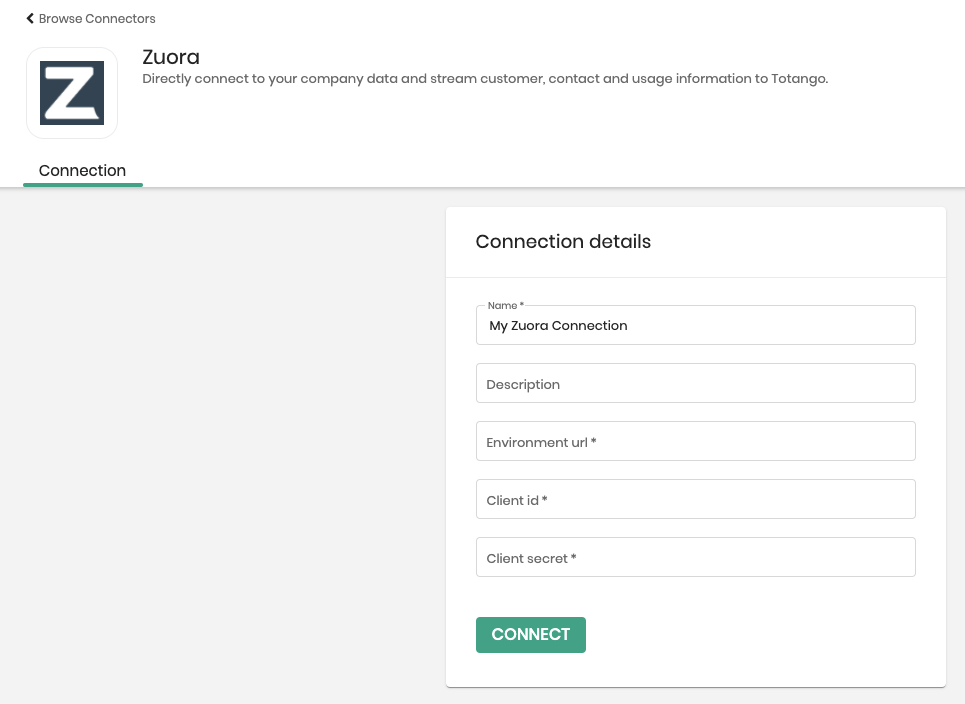The image size is (965, 704).
Task: Focus the Client secret field
Action: pyautogui.click(x=695, y=557)
